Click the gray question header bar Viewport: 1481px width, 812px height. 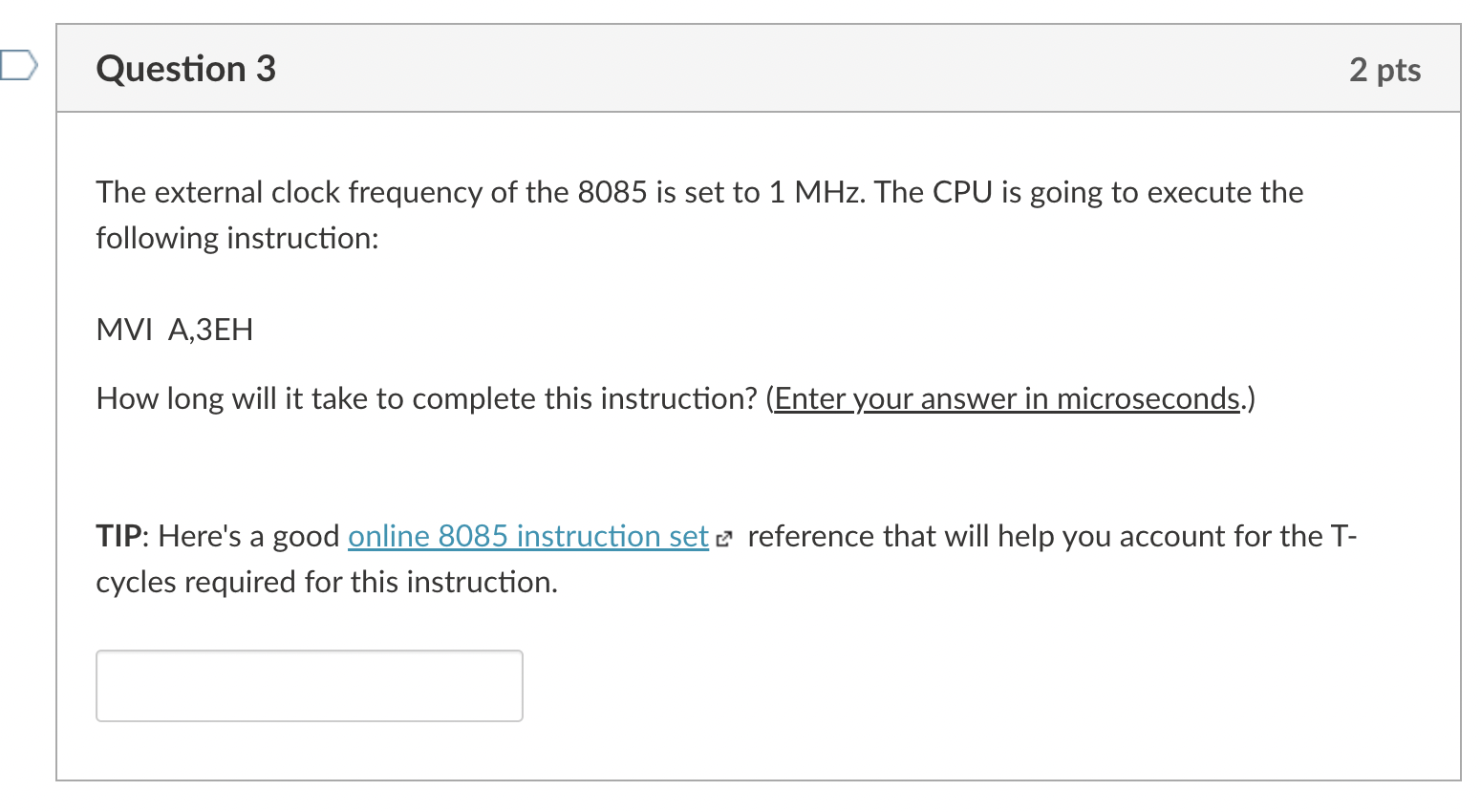coord(759,69)
